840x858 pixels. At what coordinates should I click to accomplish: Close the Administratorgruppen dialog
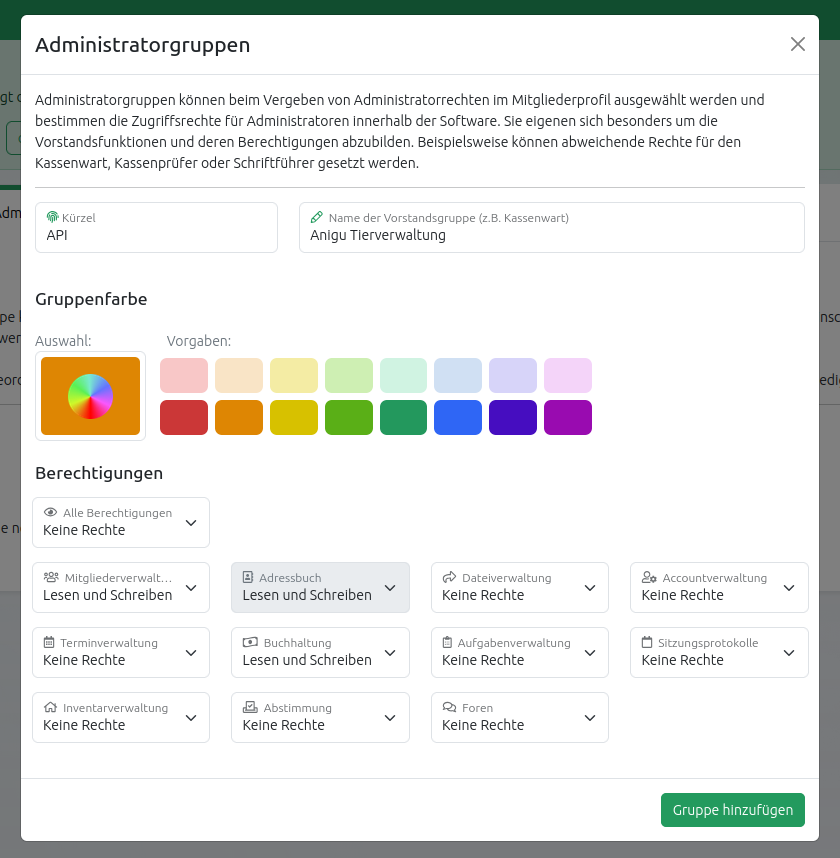pos(797,44)
